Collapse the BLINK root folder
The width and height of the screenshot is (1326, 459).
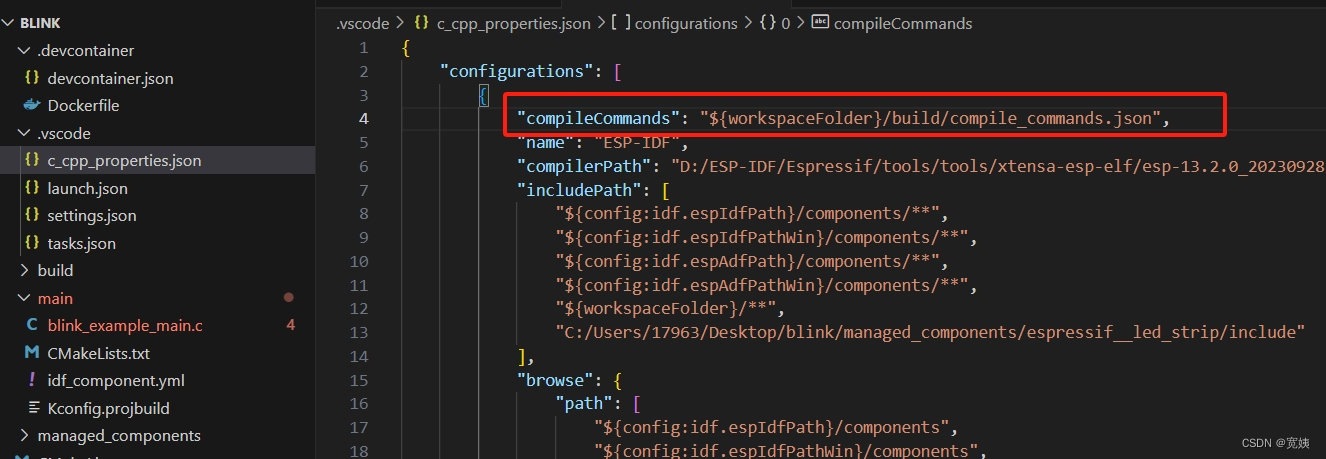point(9,23)
